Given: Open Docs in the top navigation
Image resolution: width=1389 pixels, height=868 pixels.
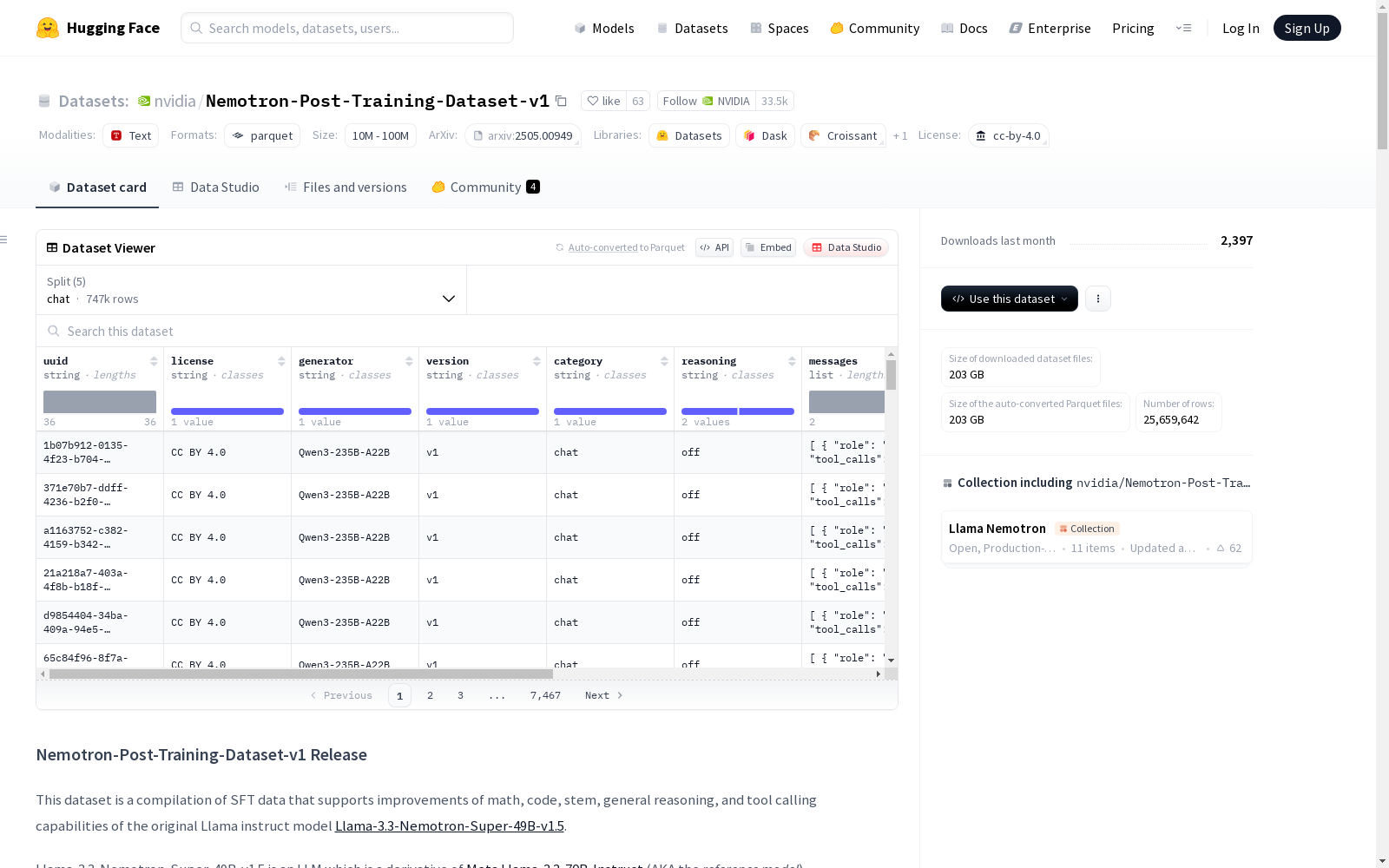Looking at the screenshot, I should tap(964, 29).
